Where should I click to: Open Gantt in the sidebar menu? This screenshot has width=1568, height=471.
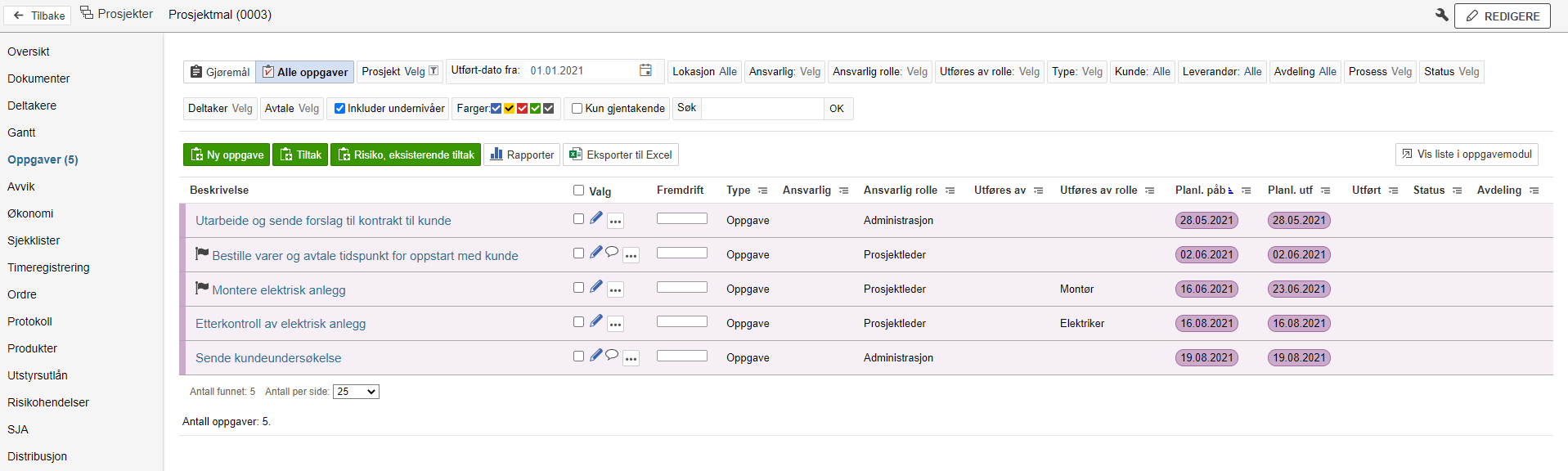[22, 132]
